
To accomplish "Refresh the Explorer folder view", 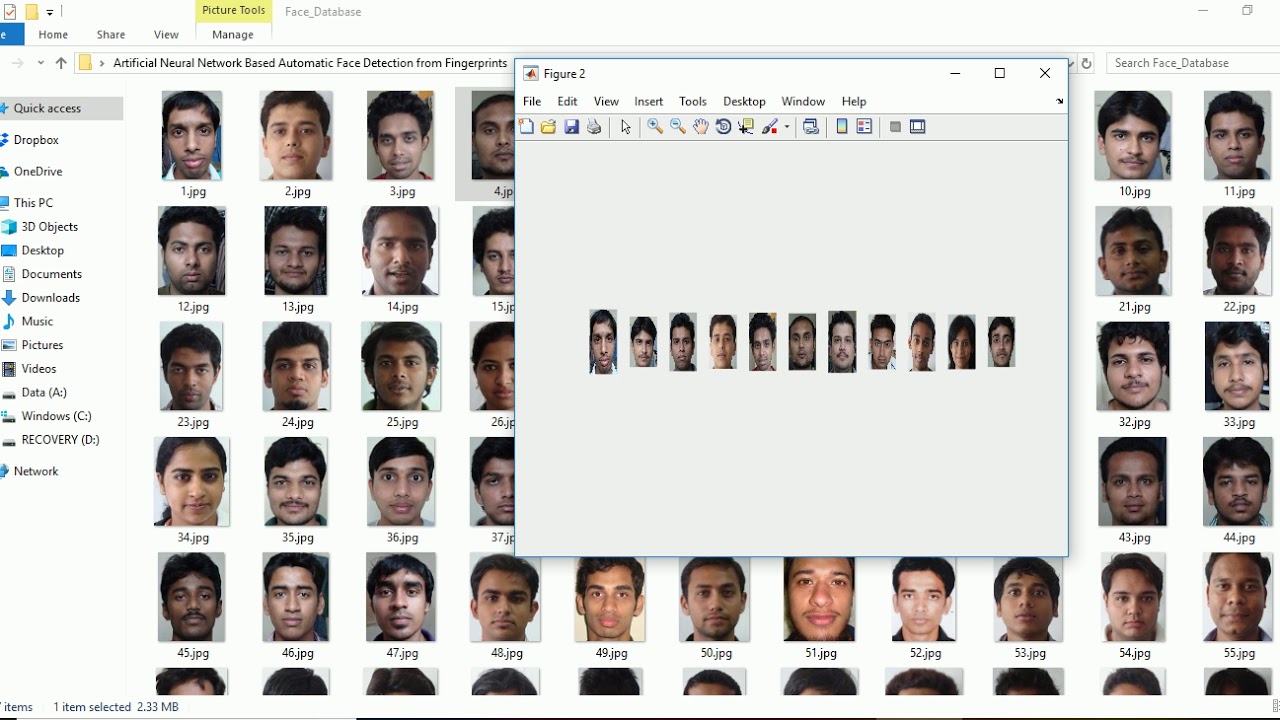I will (x=1087, y=62).
